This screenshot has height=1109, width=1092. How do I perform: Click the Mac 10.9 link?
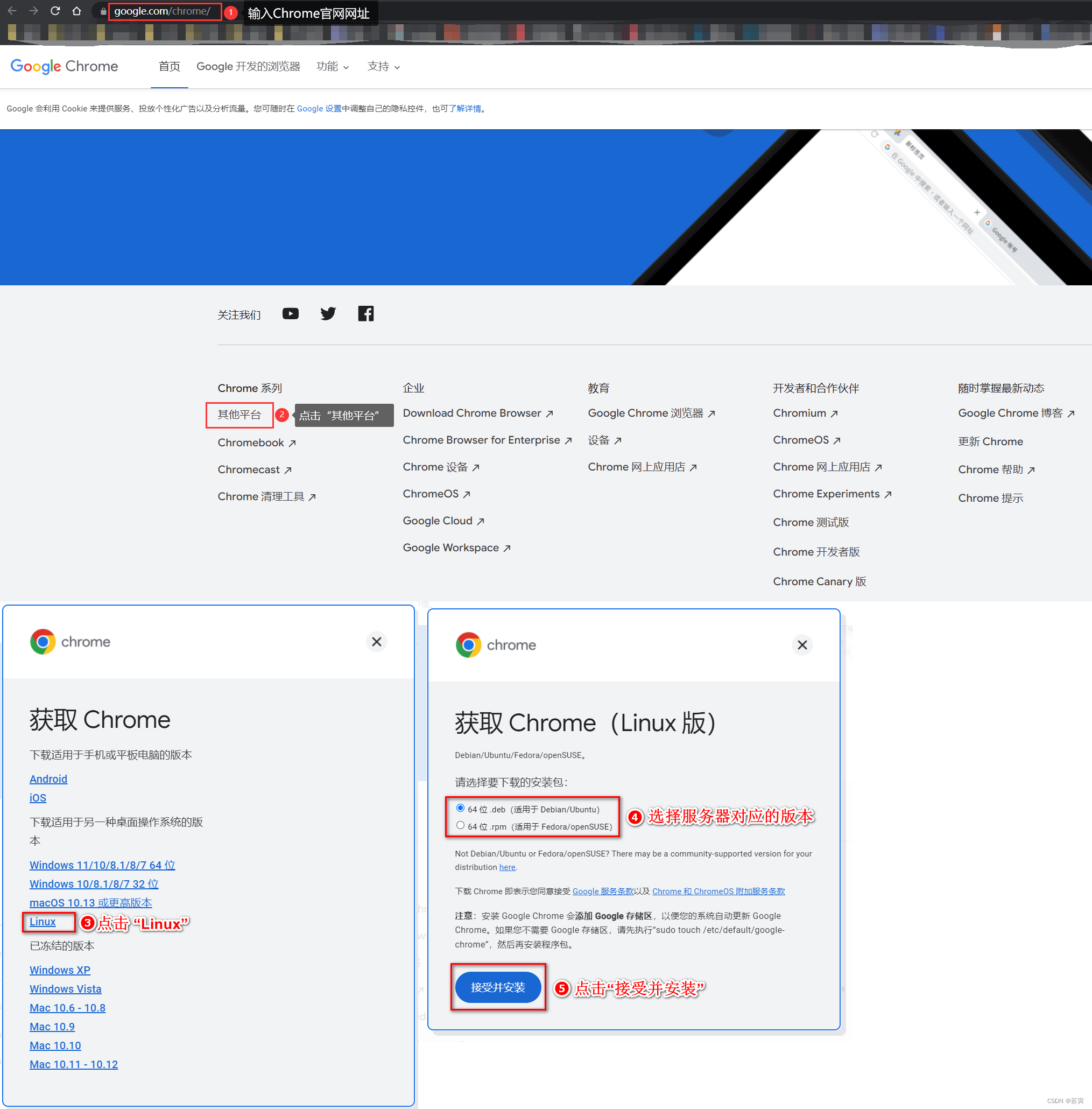point(52,1027)
